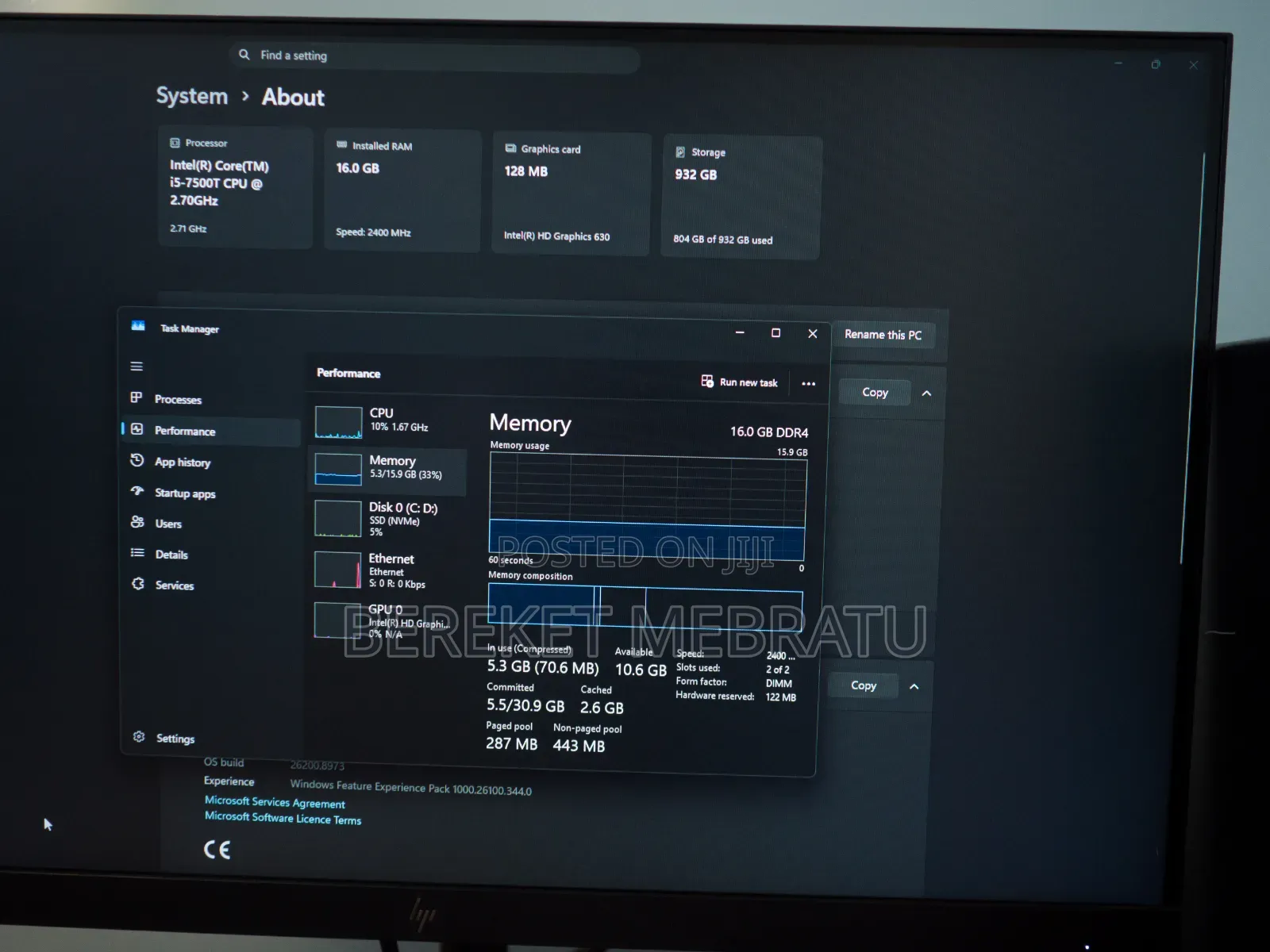Click the Processes icon in Task Manager
The width and height of the screenshot is (1270, 952).
click(x=137, y=397)
